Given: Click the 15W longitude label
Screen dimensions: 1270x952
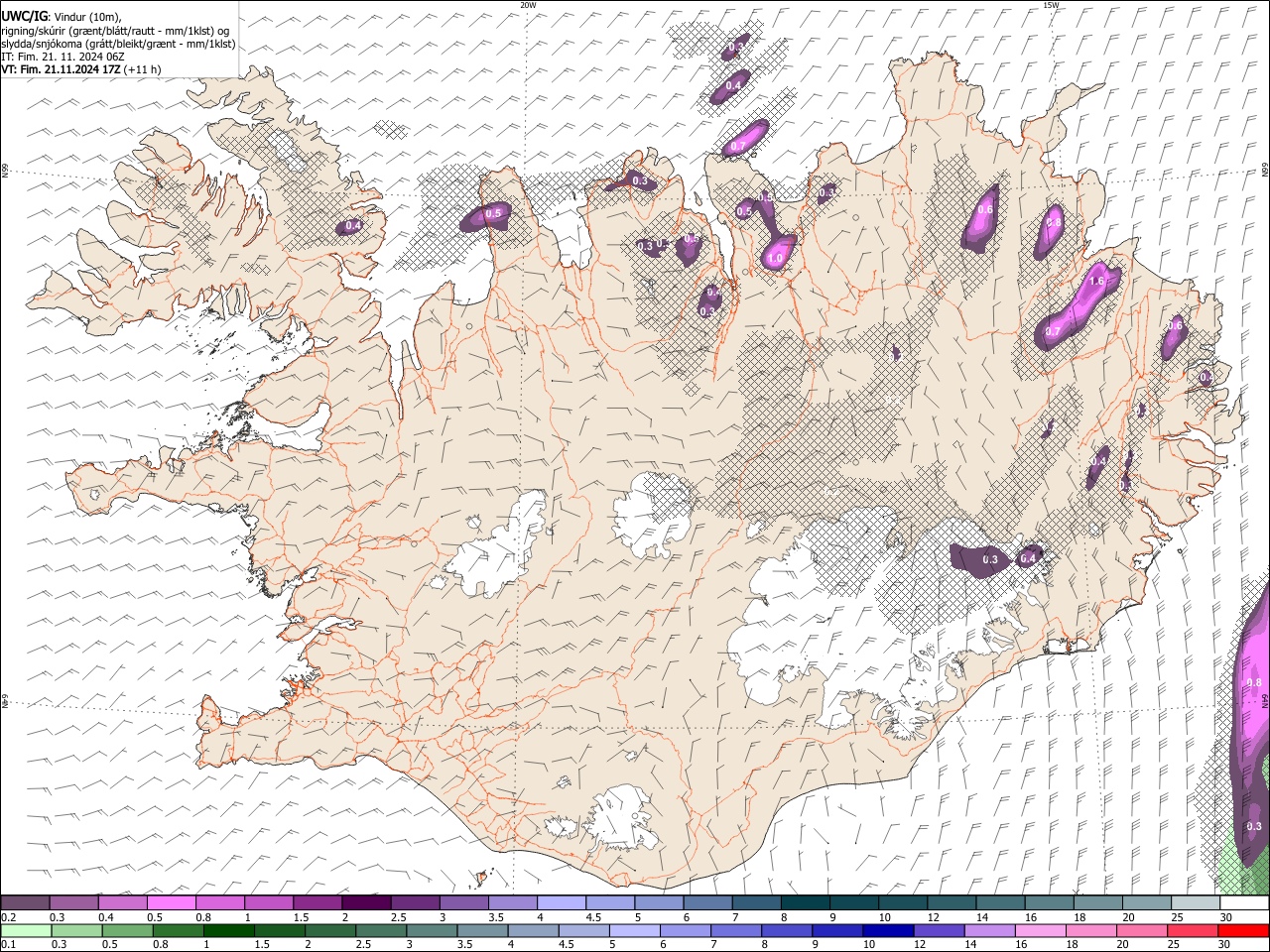Looking at the screenshot, I should [1051, 5].
